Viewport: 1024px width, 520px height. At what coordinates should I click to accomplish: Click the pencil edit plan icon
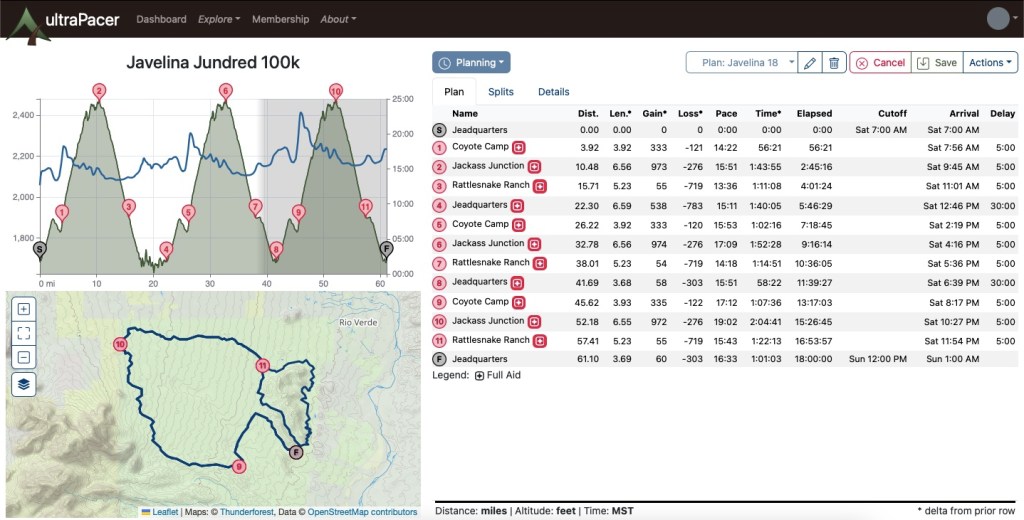(x=810, y=63)
